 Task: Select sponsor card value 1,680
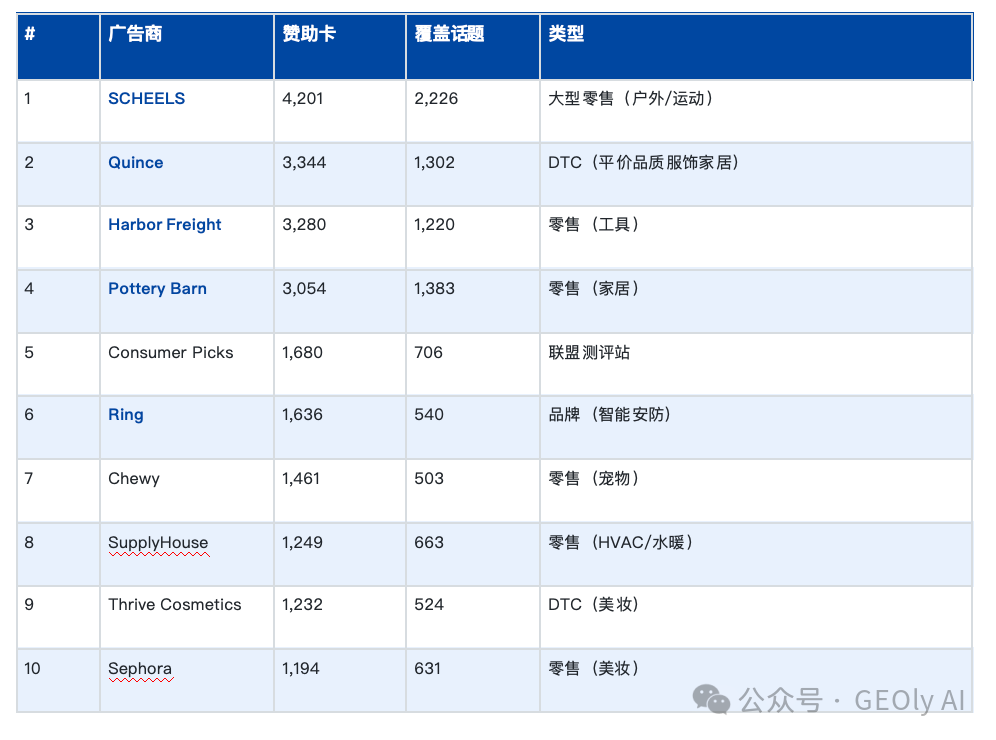[x=302, y=353]
